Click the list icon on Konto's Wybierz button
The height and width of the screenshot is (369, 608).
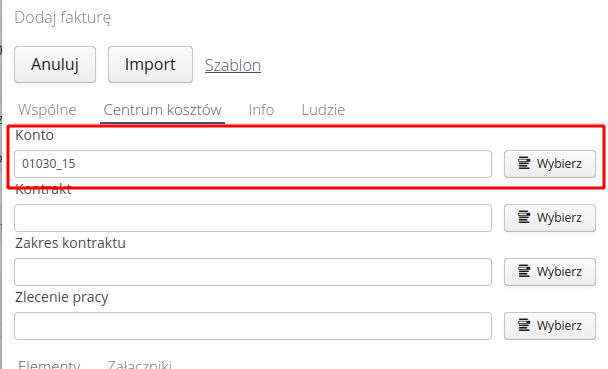click(x=524, y=163)
